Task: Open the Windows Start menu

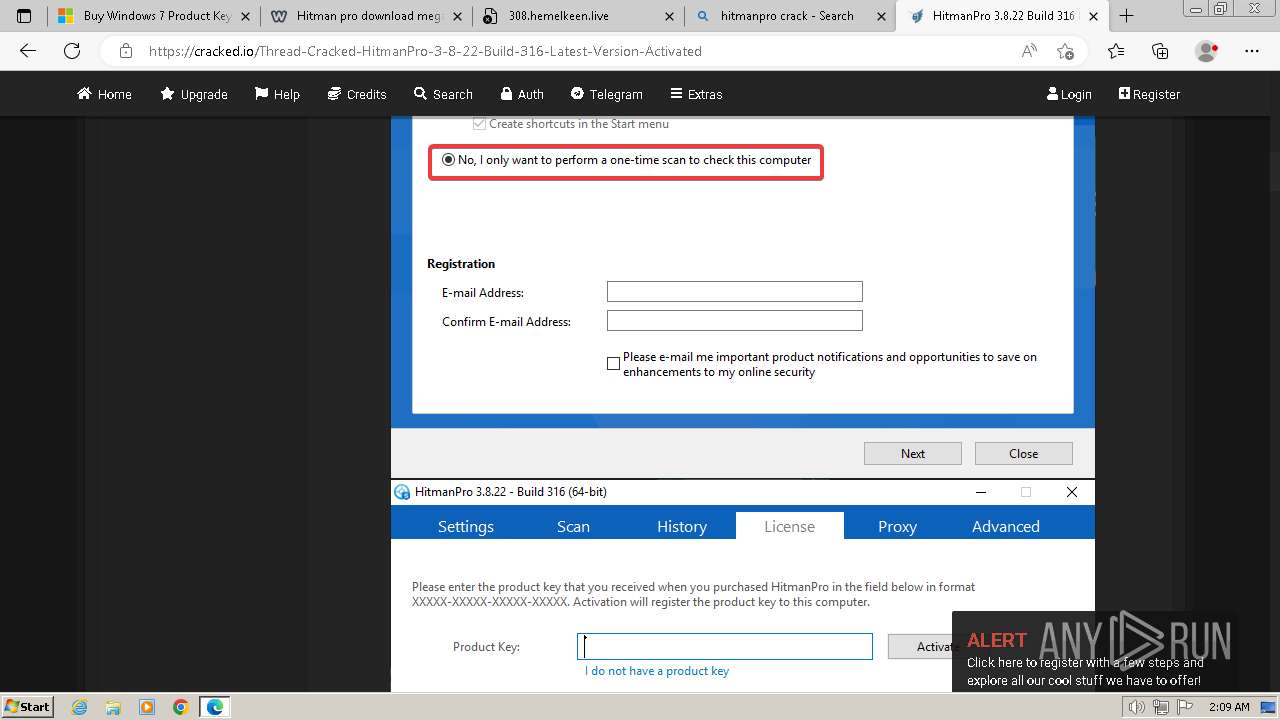Action: [x=27, y=707]
